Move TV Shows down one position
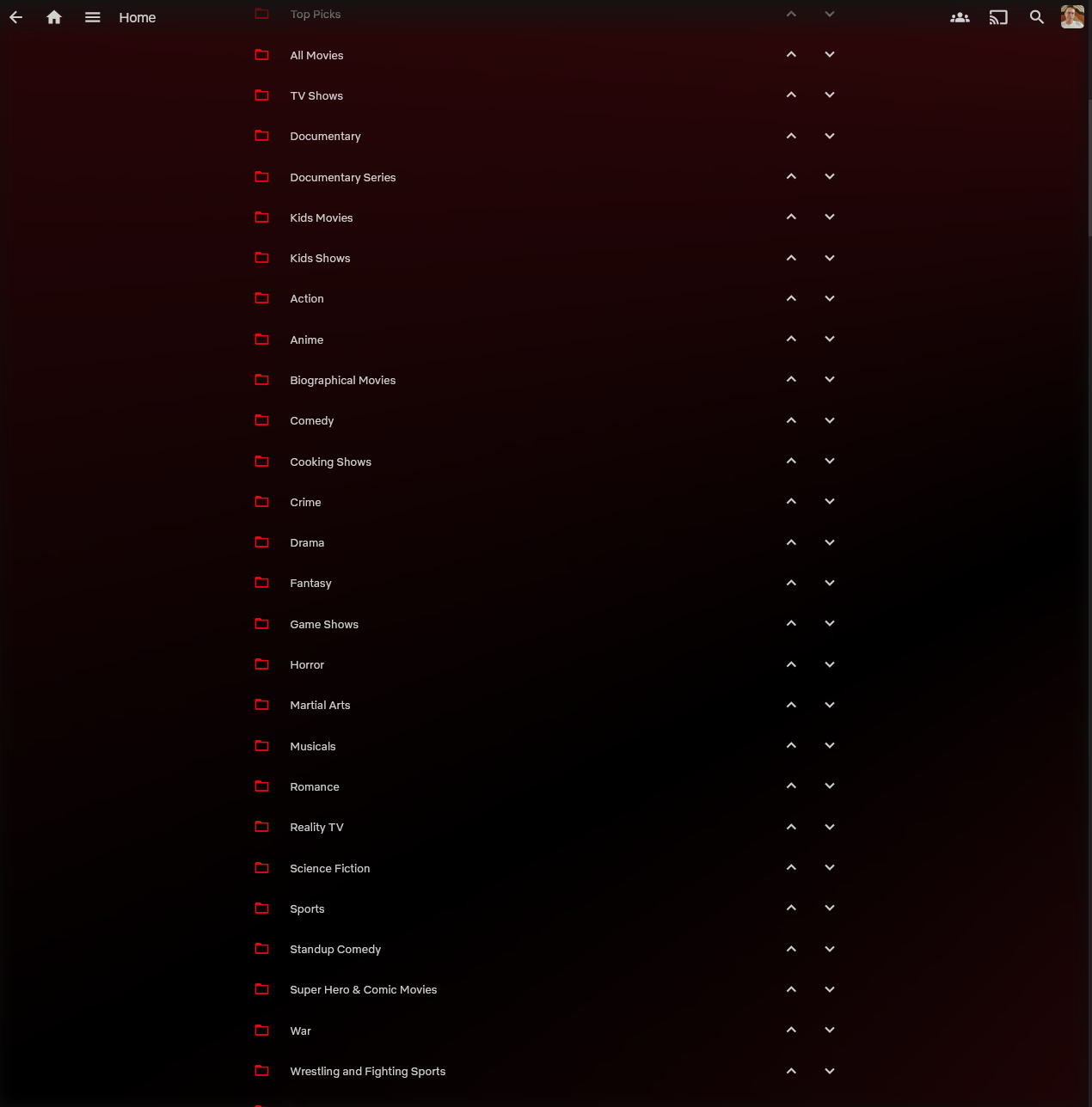 click(830, 95)
